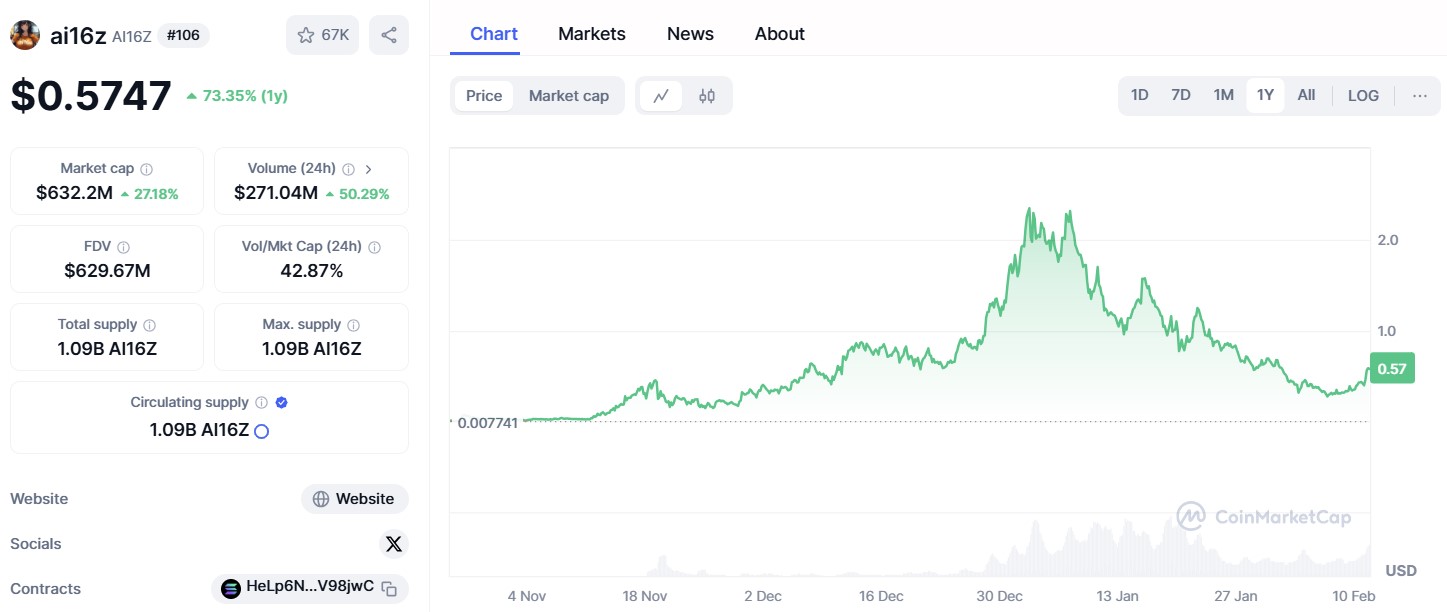The height and width of the screenshot is (612, 1447).
Task: Enable LOG scale on chart
Action: 1363,96
